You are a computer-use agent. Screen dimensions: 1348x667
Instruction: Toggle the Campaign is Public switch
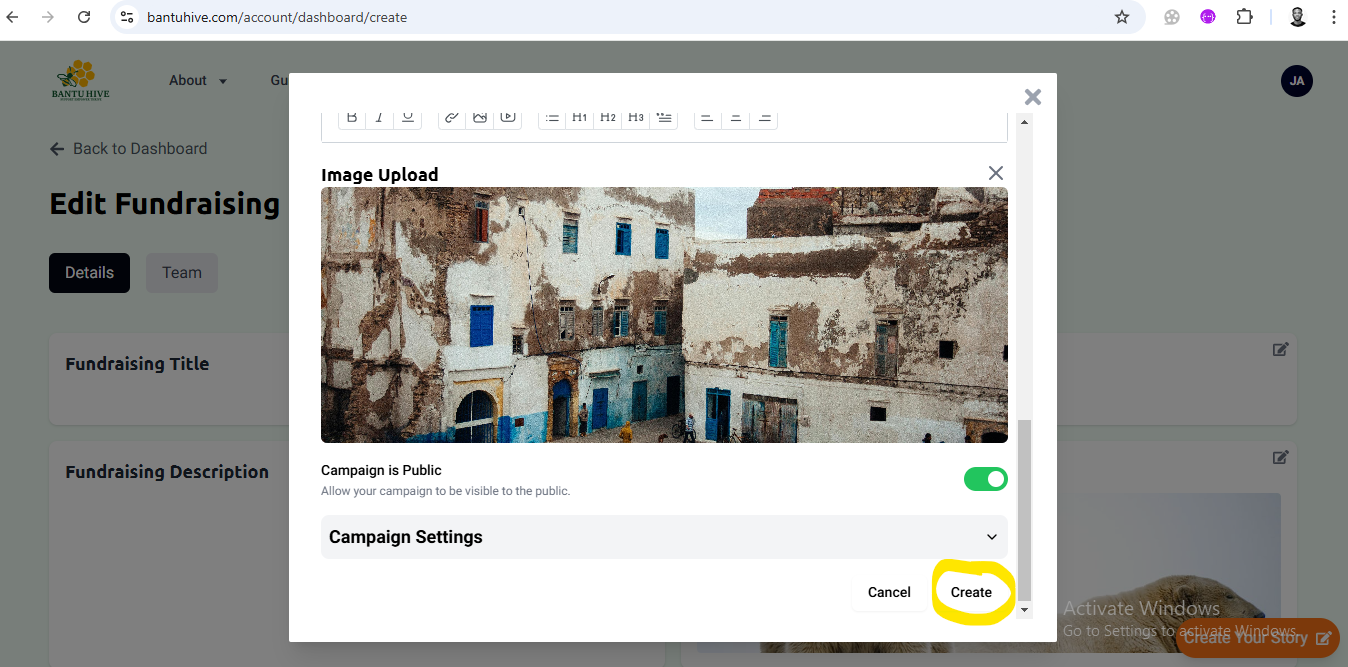985,479
